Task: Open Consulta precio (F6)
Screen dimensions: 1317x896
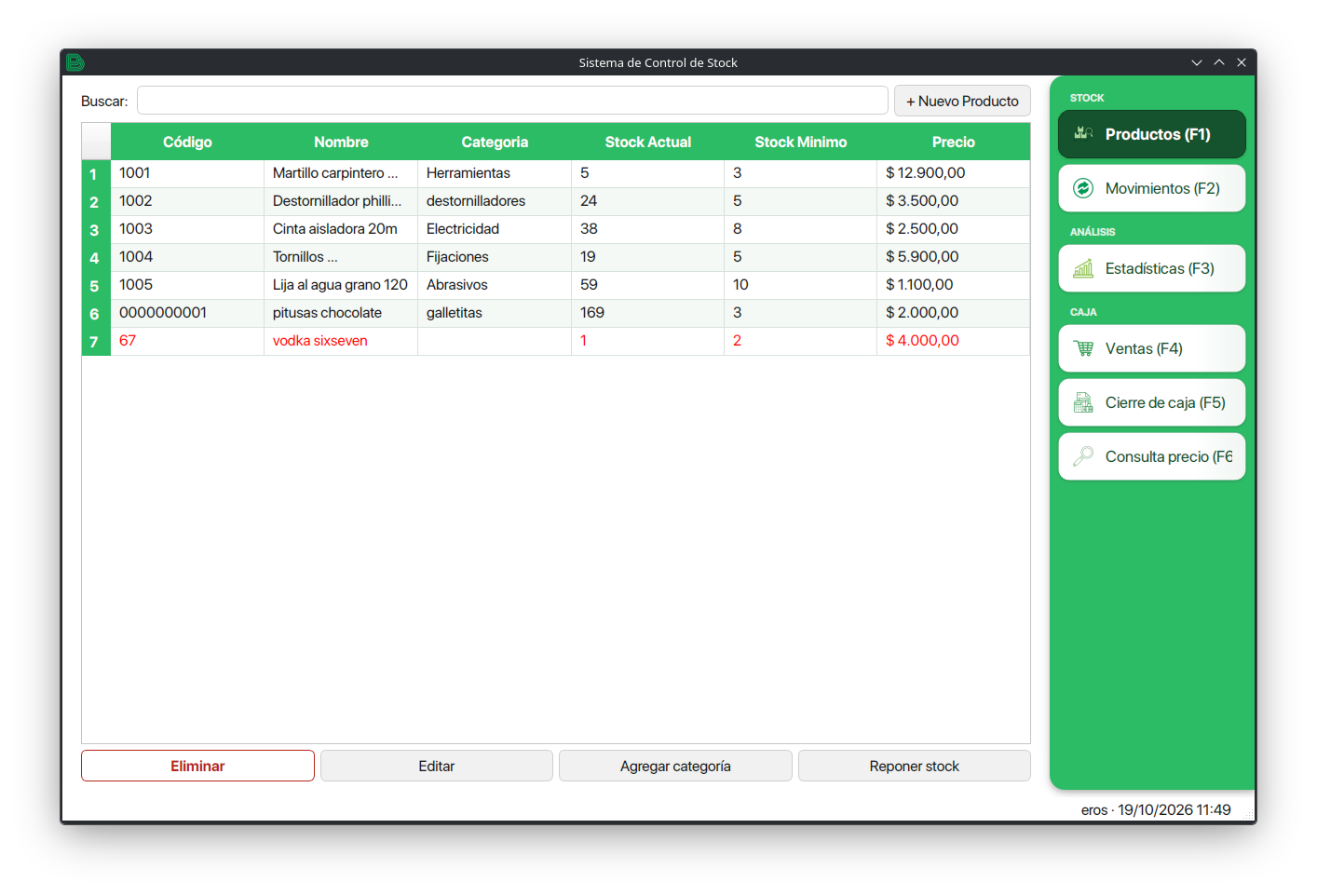Action: pos(1152,456)
